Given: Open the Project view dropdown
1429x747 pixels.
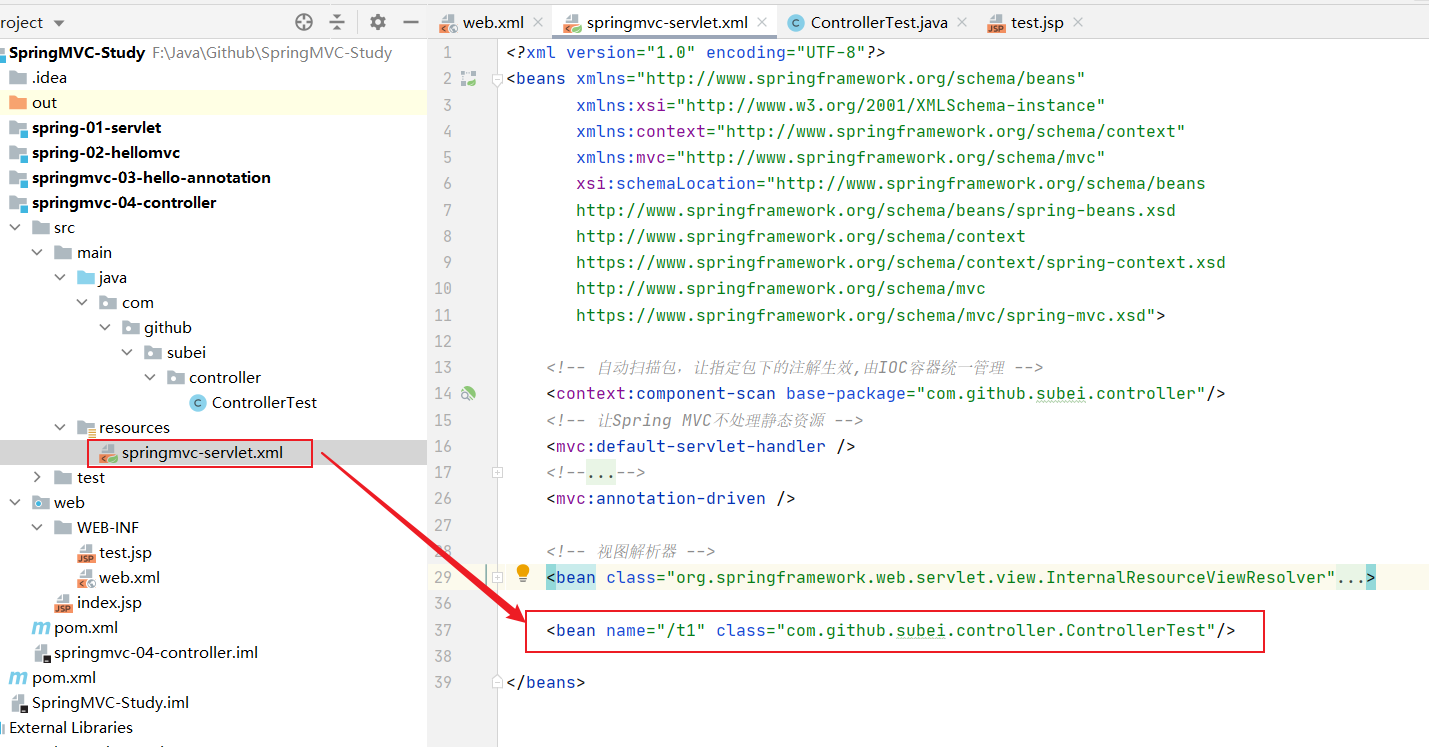Looking at the screenshot, I should (58, 22).
